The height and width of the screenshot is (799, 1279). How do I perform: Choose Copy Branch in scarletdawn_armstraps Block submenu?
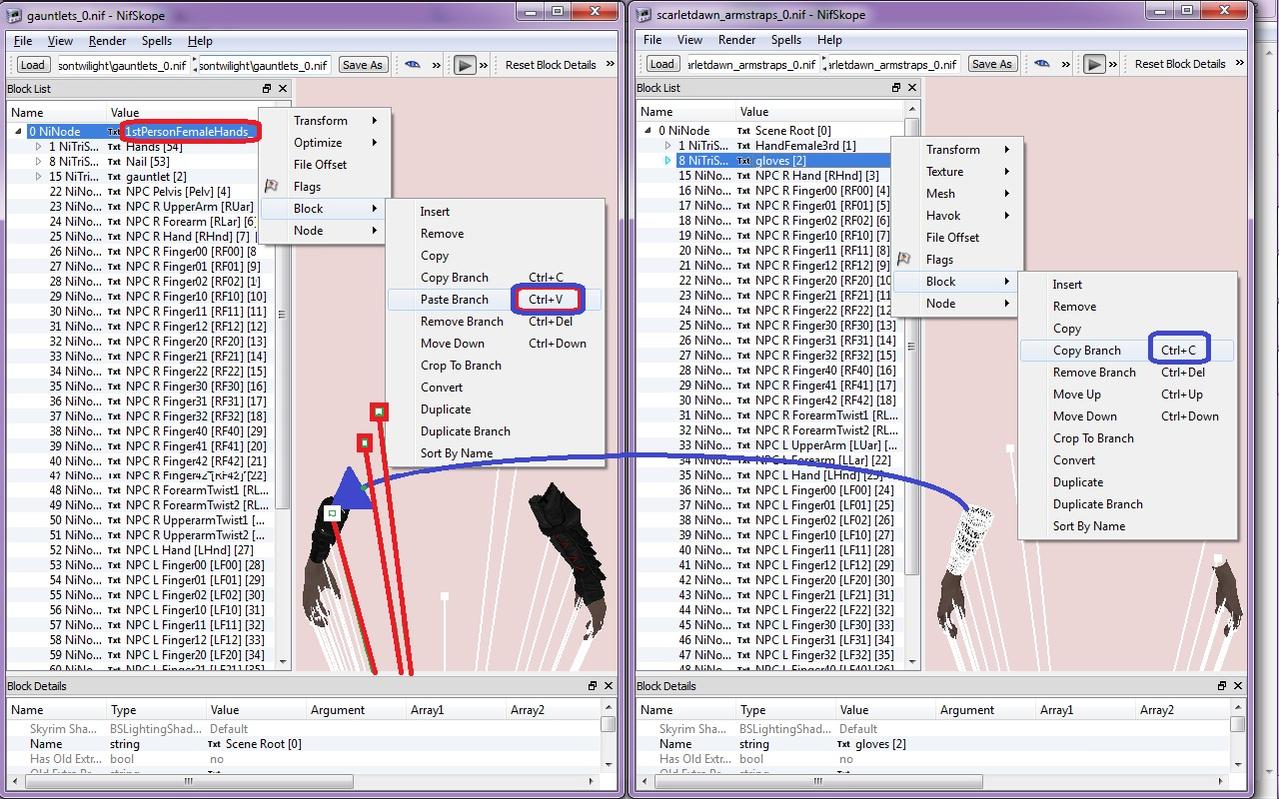point(1086,350)
